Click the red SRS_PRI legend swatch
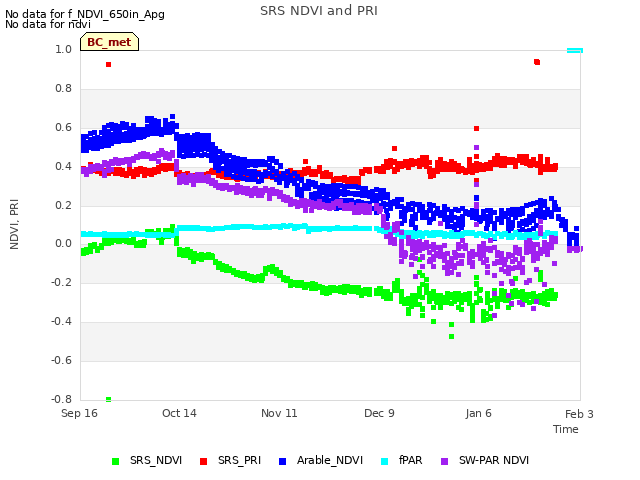 (x=203, y=461)
